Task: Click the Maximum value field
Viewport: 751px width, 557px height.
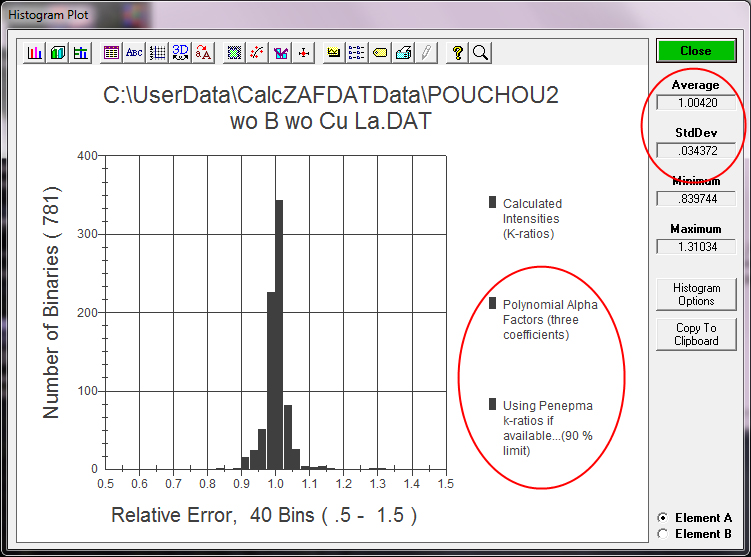Action: point(696,245)
